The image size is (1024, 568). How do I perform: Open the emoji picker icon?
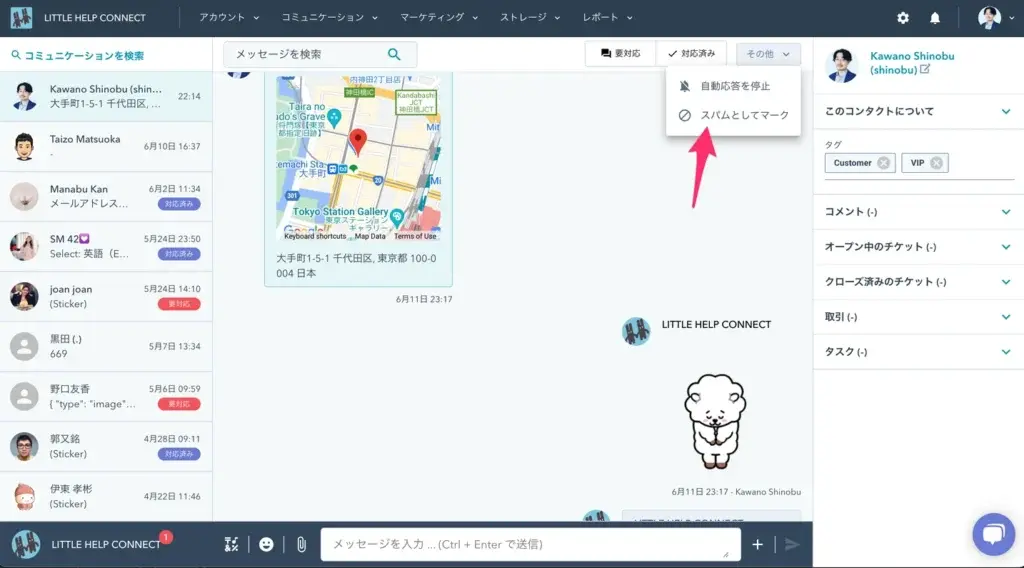click(x=266, y=544)
